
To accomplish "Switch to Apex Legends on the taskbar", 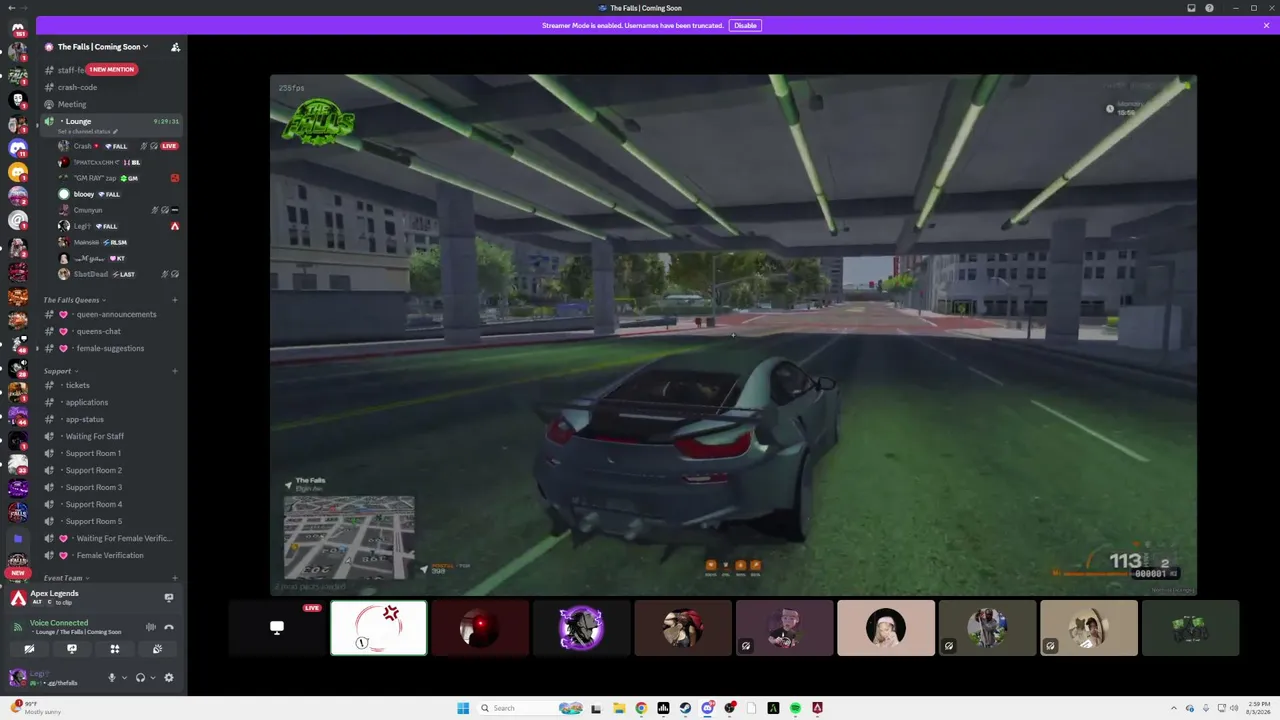I will pos(817,708).
